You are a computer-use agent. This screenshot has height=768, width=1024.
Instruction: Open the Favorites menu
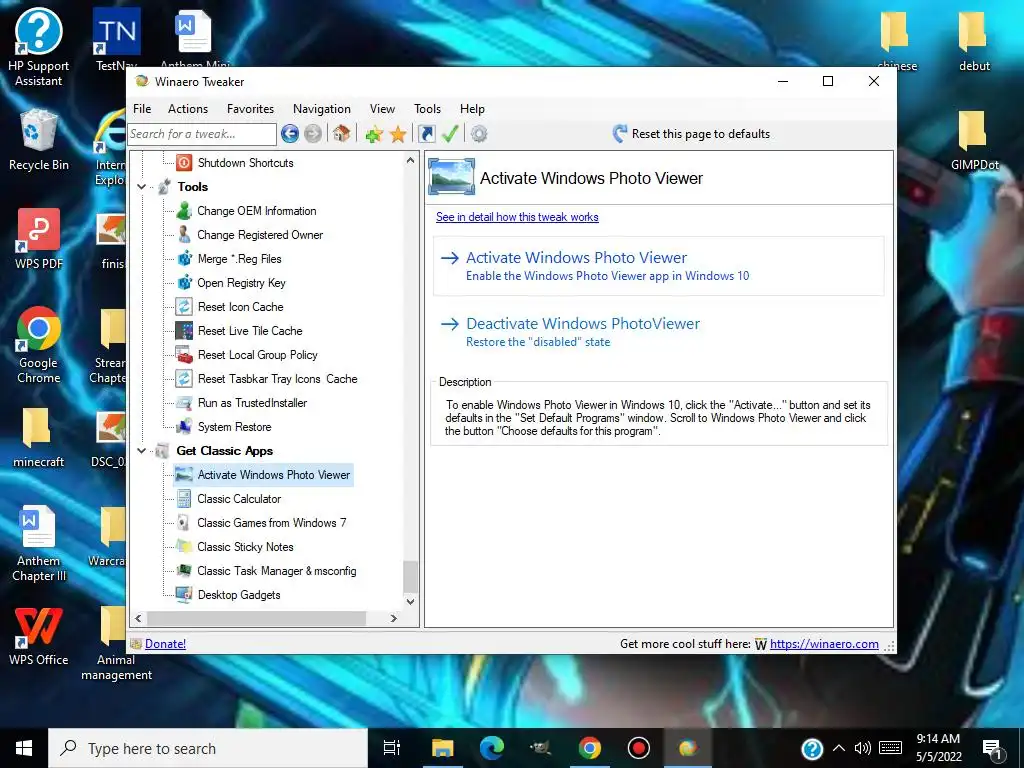coord(250,109)
